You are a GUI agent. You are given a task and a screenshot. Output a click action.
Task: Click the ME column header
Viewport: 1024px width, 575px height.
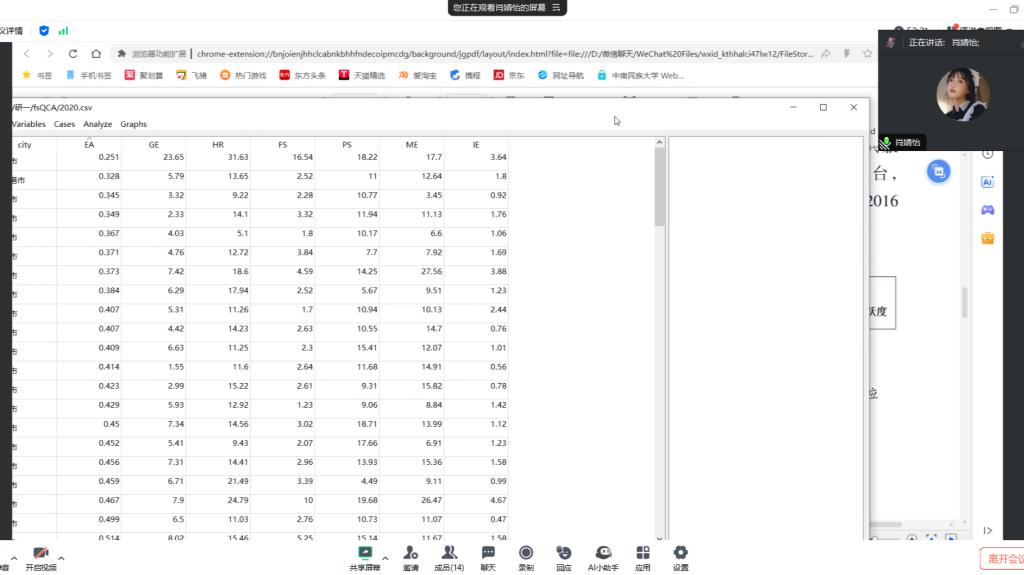tap(411, 144)
